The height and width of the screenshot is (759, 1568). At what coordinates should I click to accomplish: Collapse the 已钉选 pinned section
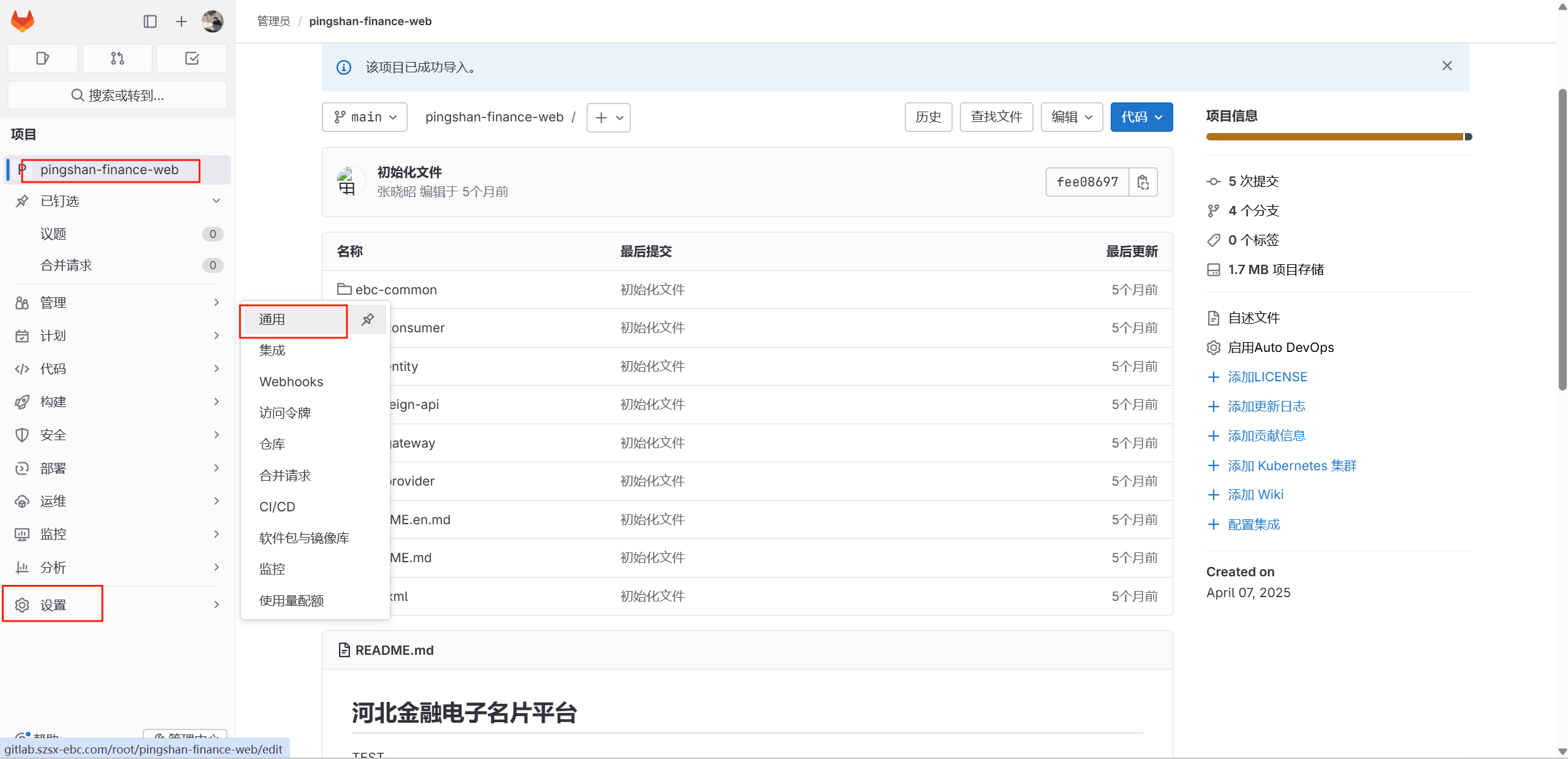pos(216,201)
